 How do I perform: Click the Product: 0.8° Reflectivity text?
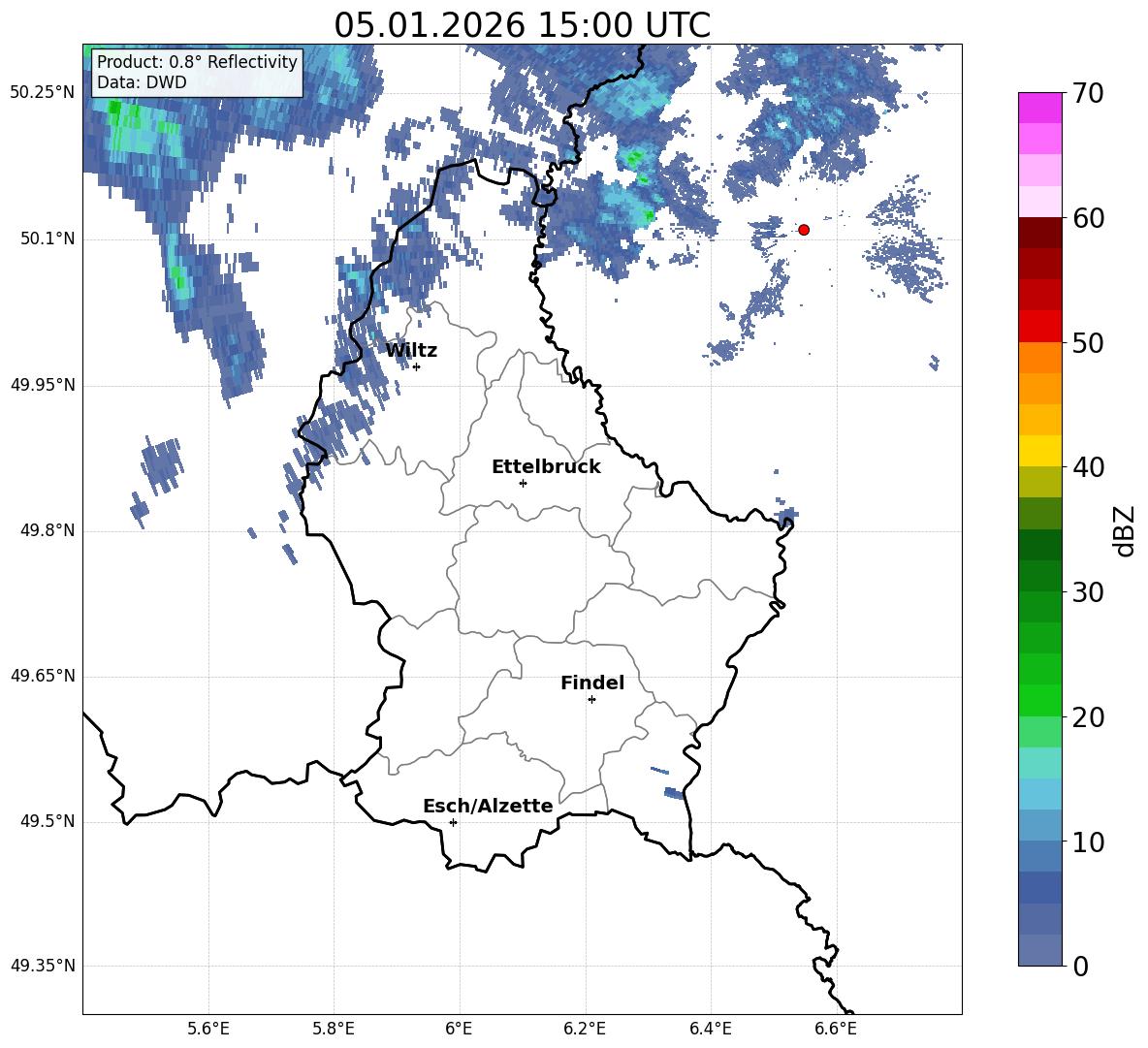coord(197,61)
